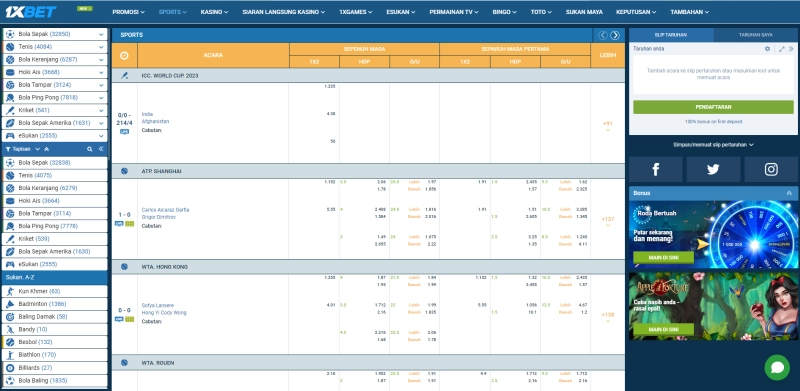The width and height of the screenshot is (800, 391).
Task: Click the live icon under India match score
Action: point(124,132)
